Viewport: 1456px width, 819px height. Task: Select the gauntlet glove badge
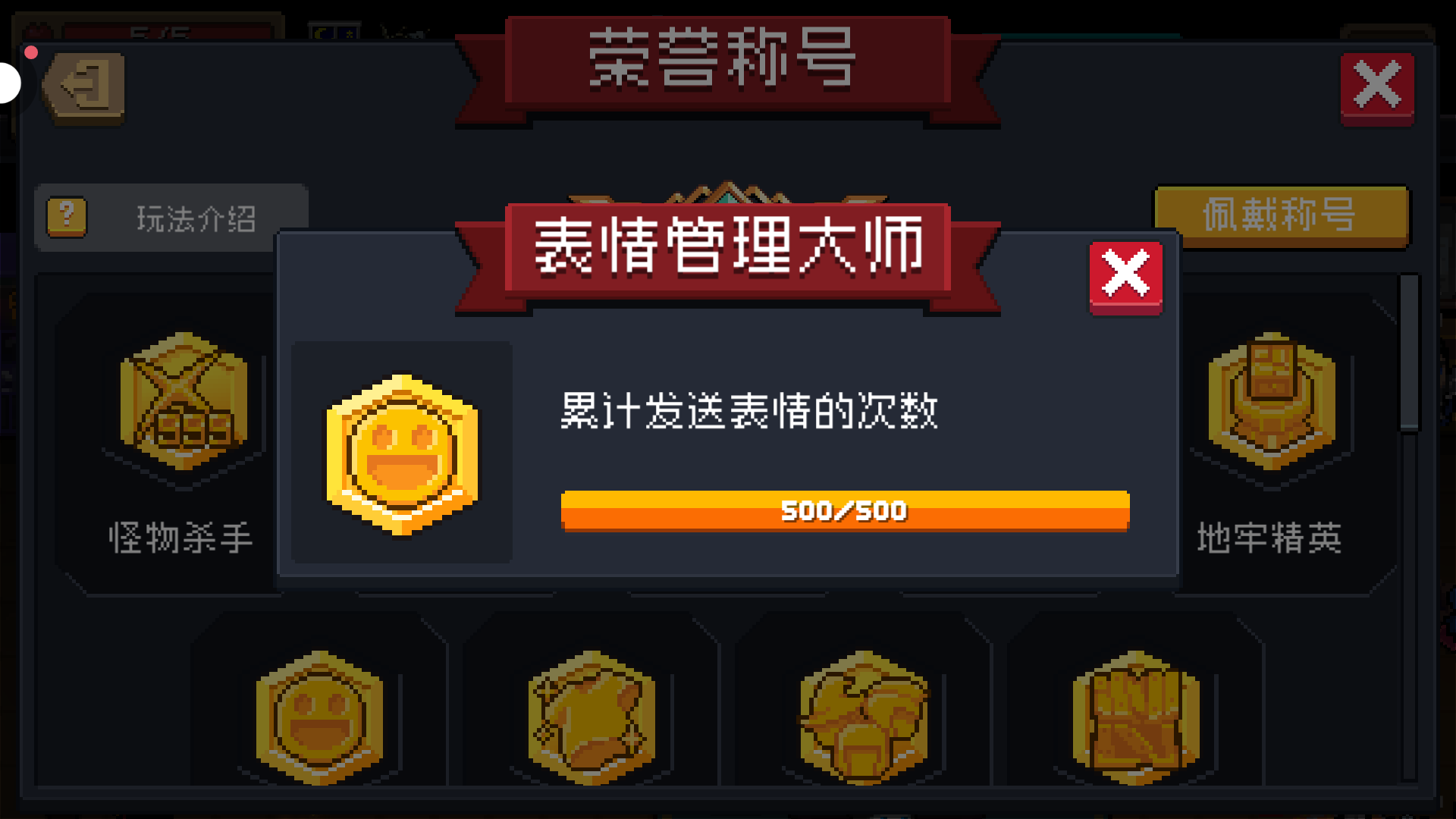tap(1136, 717)
